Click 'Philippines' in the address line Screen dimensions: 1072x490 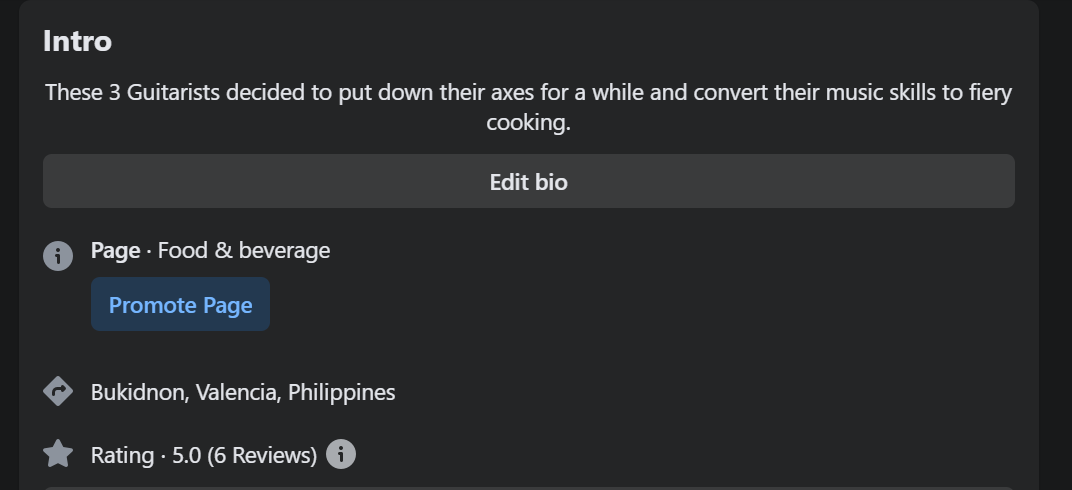[x=341, y=392]
